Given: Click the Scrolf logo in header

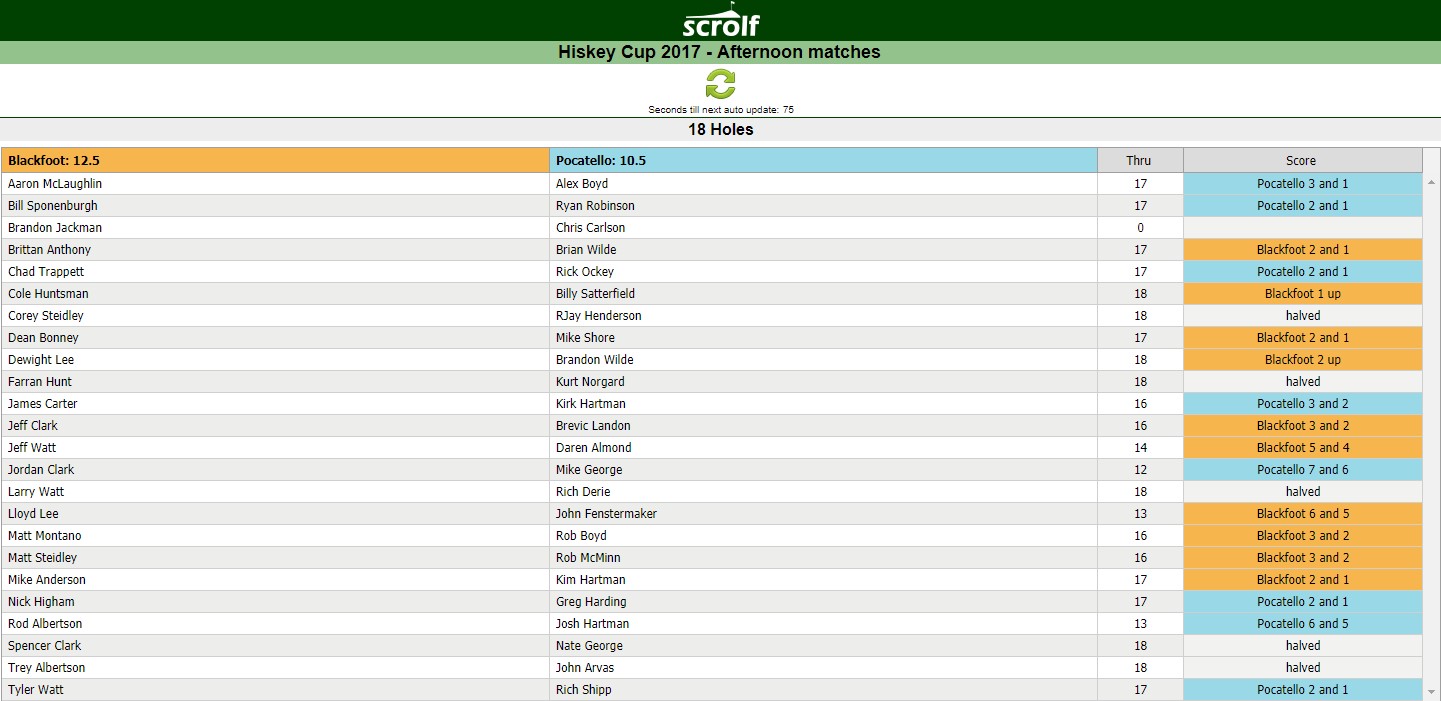Looking at the screenshot, I should click(720, 21).
